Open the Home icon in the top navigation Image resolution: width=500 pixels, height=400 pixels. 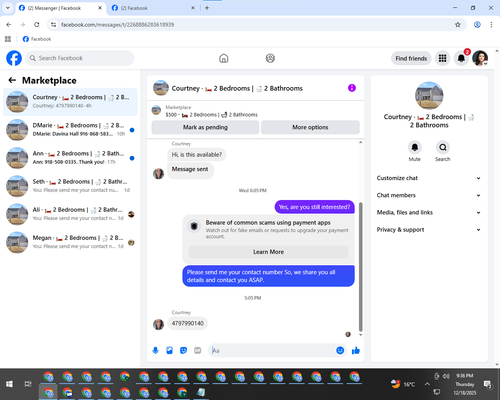pyautogui.click(x=224, y=58)
